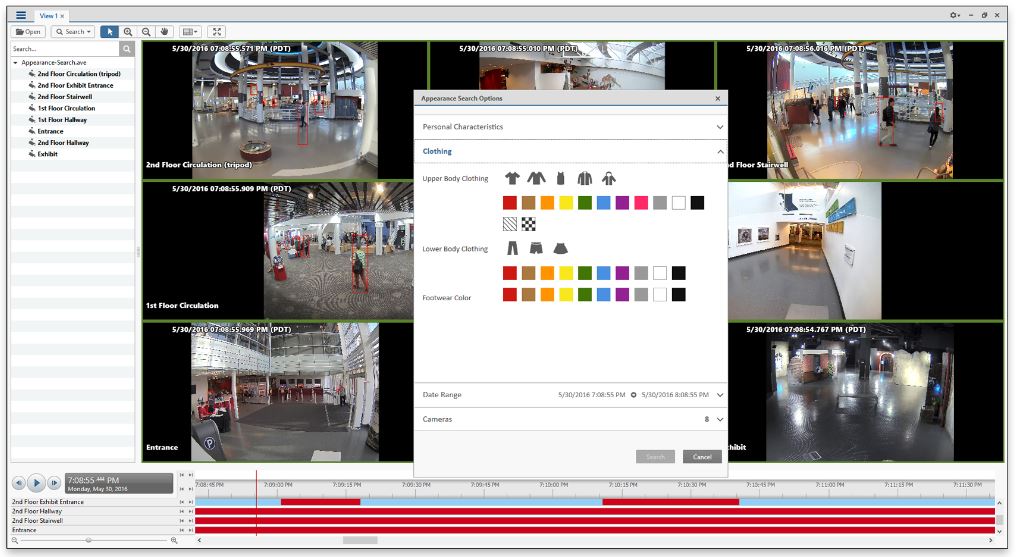Pick blue for lower body clothing
Screen dimensions: 1018x557
pyautogui.click(x=604, y=273)
